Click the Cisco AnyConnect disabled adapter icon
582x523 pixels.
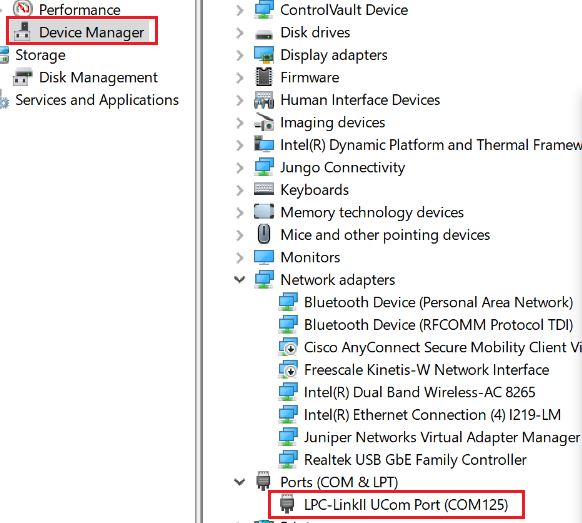point(288,347)
